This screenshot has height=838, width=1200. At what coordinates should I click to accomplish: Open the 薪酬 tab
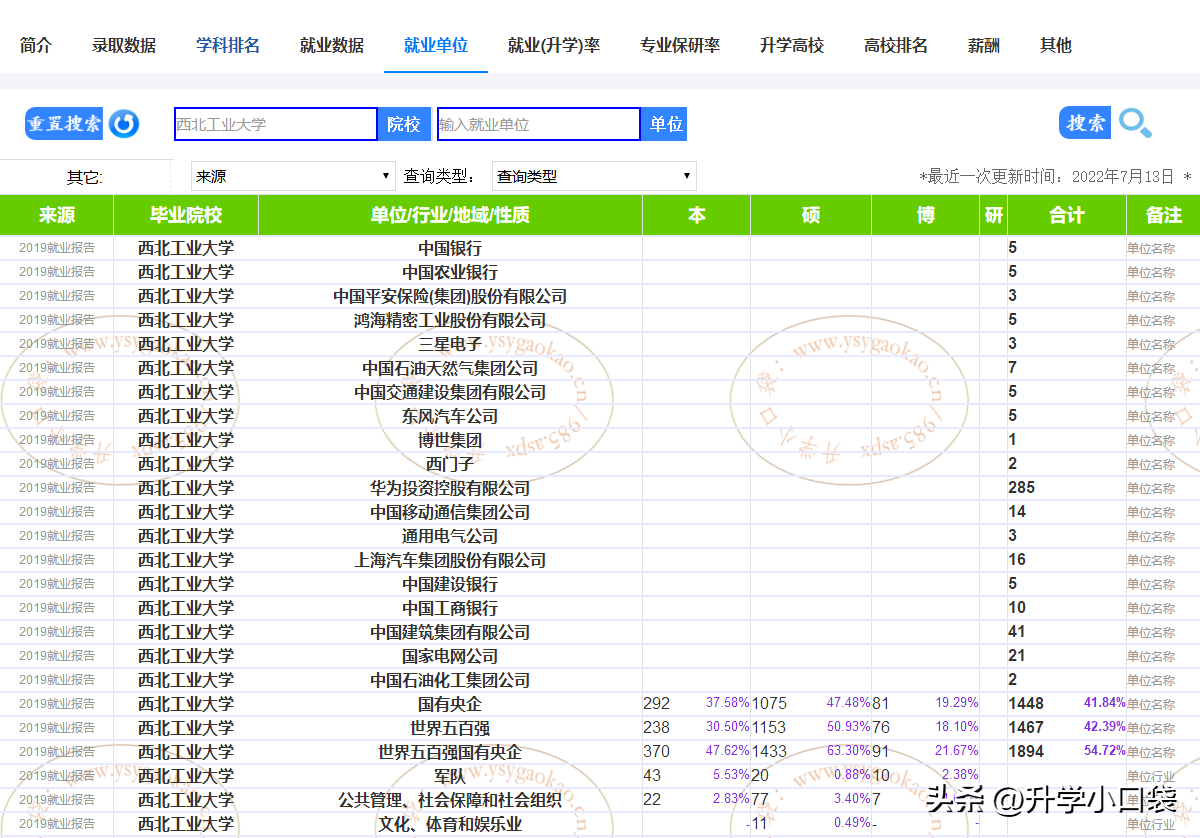pos(984,45)
